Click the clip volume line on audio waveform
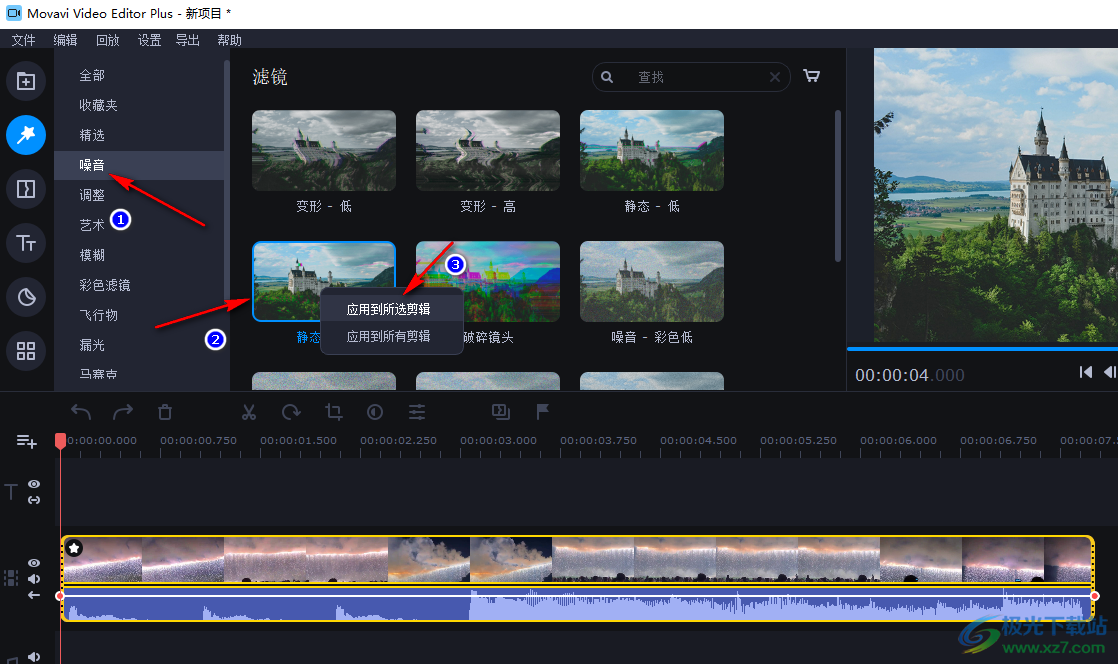Image resolution: width=1118 pixels, height=664 pixels. pyautogui.click(x=578, y=596)
